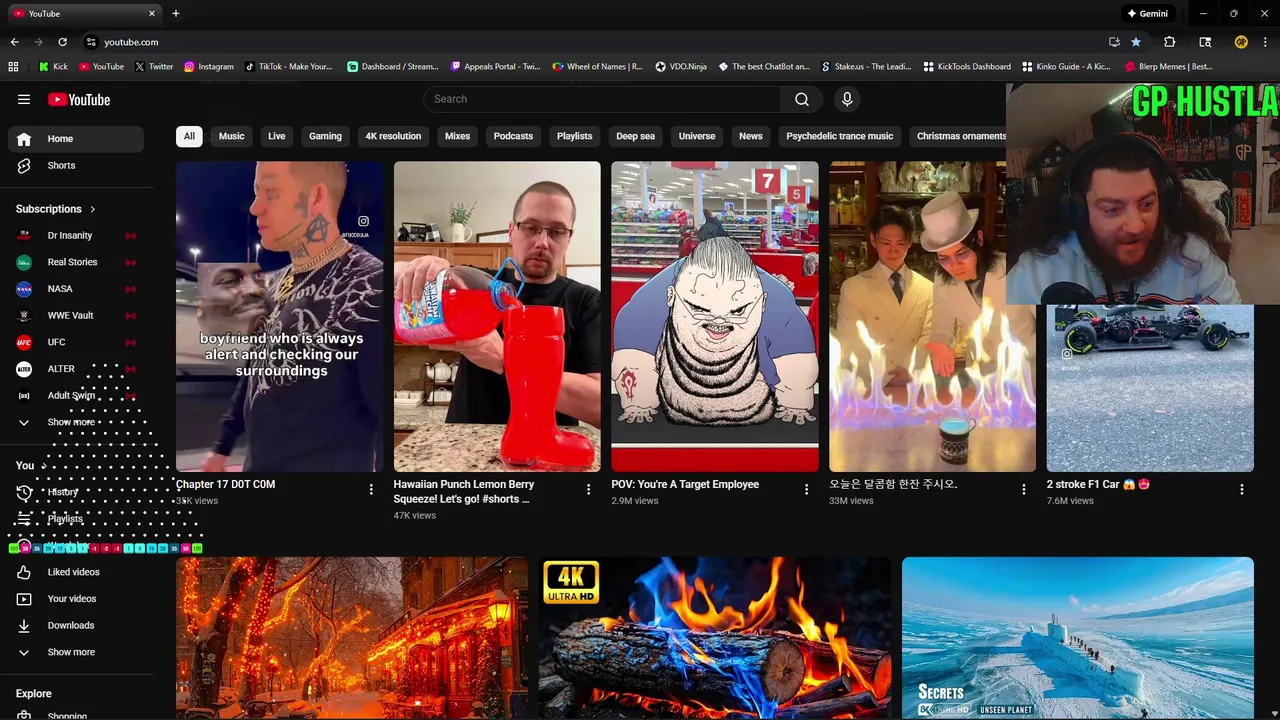1280x720 pixels.
Task: Open options menu for Target Employee short
Action: click(x=806, y=489)
